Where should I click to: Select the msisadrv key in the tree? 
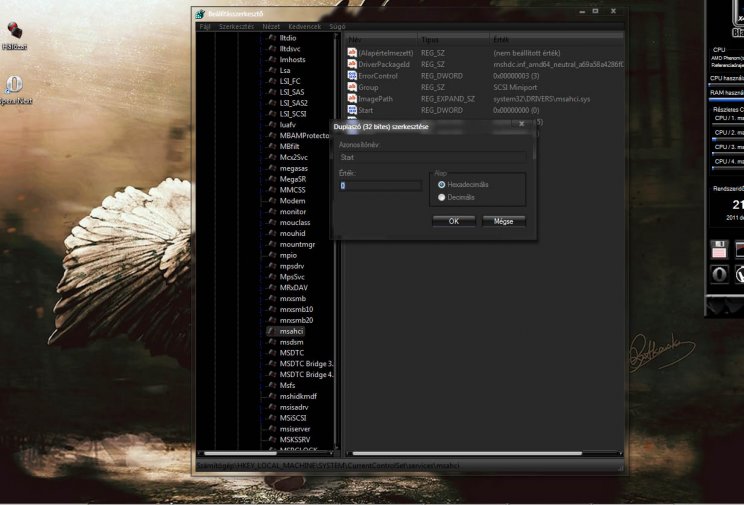click(x=294, y=407)
